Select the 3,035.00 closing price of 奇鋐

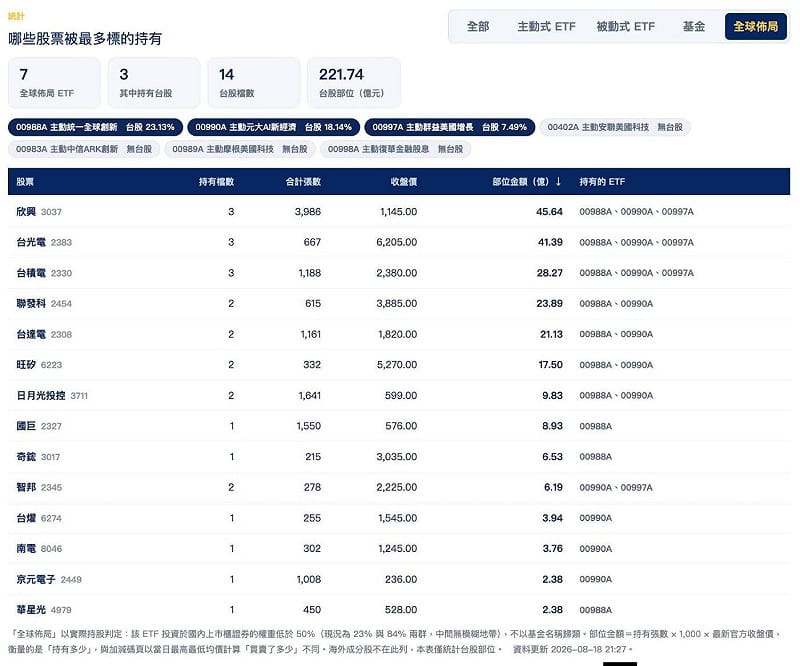click(396, 457)
